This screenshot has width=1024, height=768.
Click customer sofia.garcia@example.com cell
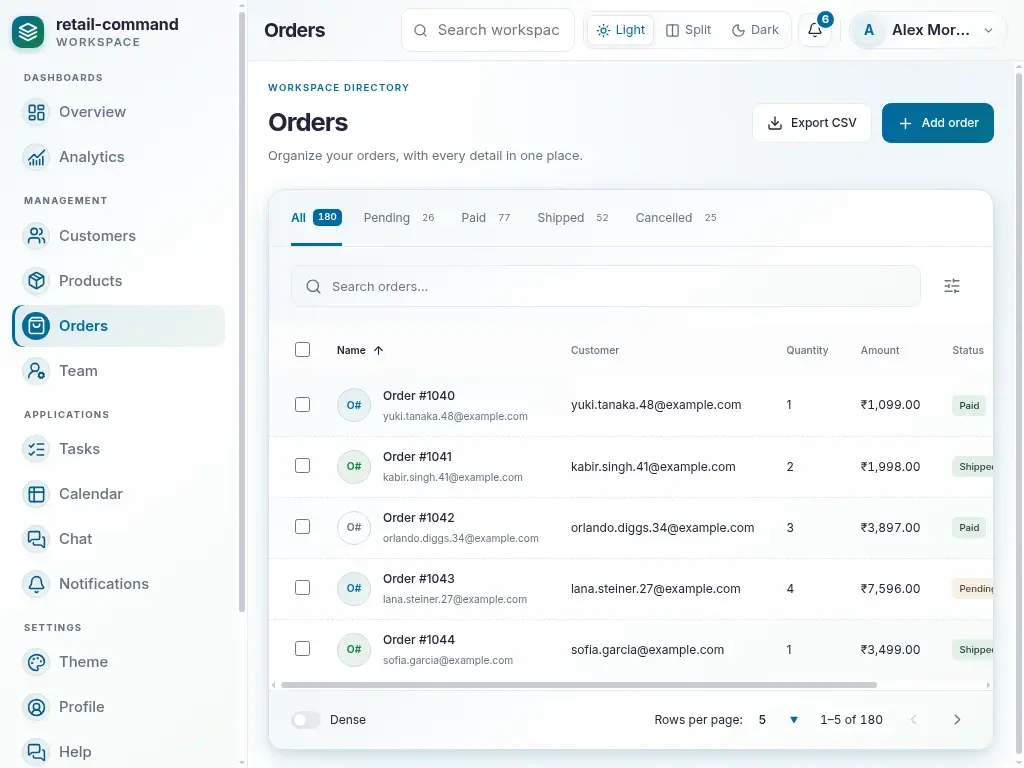coord(647,650)
